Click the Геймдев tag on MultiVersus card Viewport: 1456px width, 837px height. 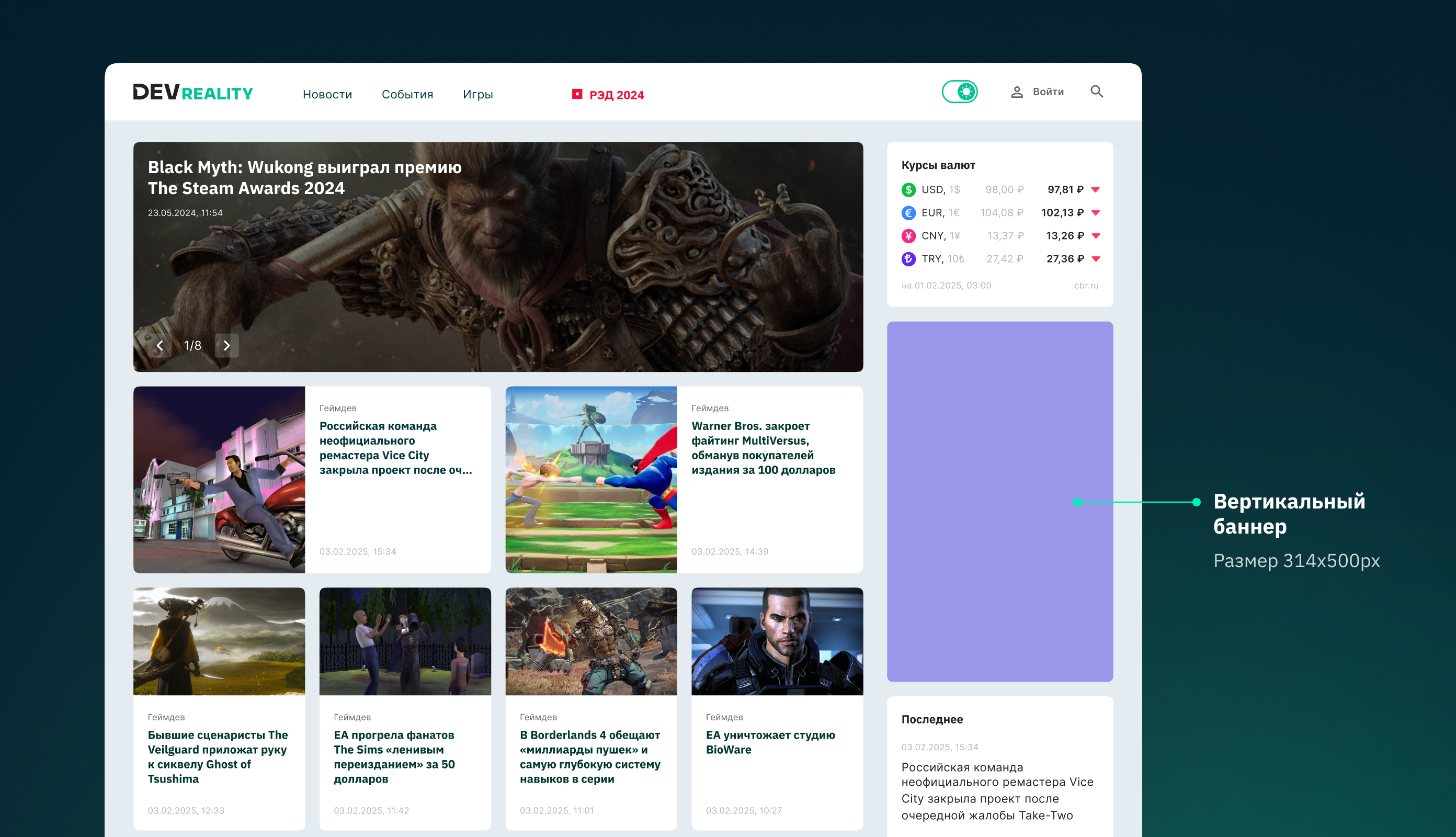(709, 408)
